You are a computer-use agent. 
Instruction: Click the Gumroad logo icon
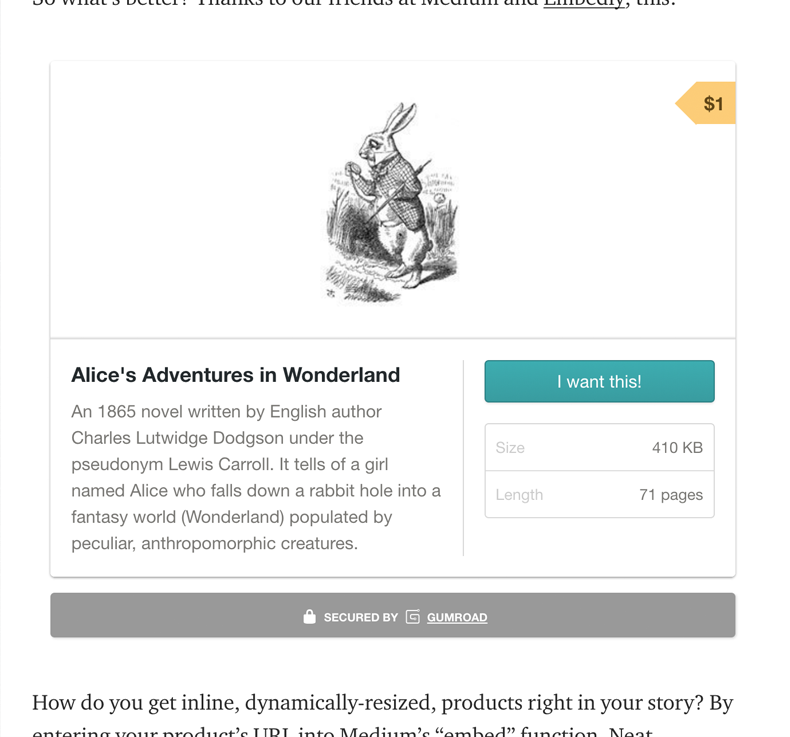click(x=413, y=617)
